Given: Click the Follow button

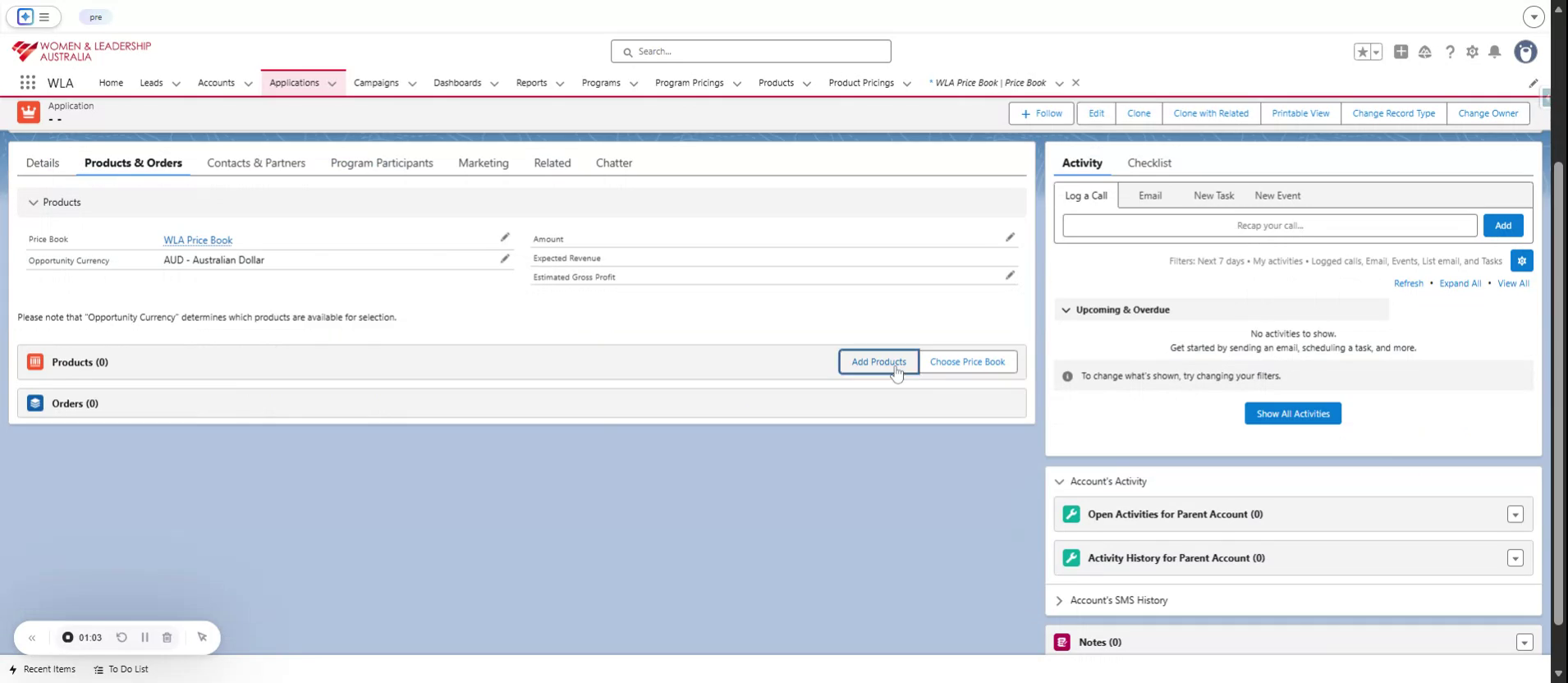Looking at the screenshot, I should [x=1041, y=113].
